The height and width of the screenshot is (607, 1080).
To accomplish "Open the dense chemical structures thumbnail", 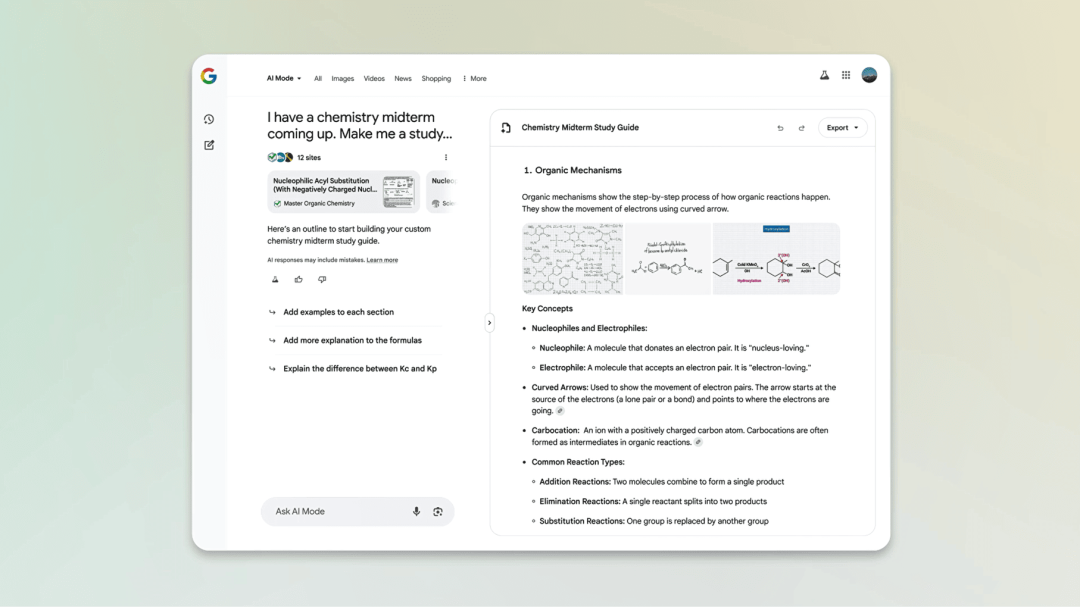I will tap(572, 259).
